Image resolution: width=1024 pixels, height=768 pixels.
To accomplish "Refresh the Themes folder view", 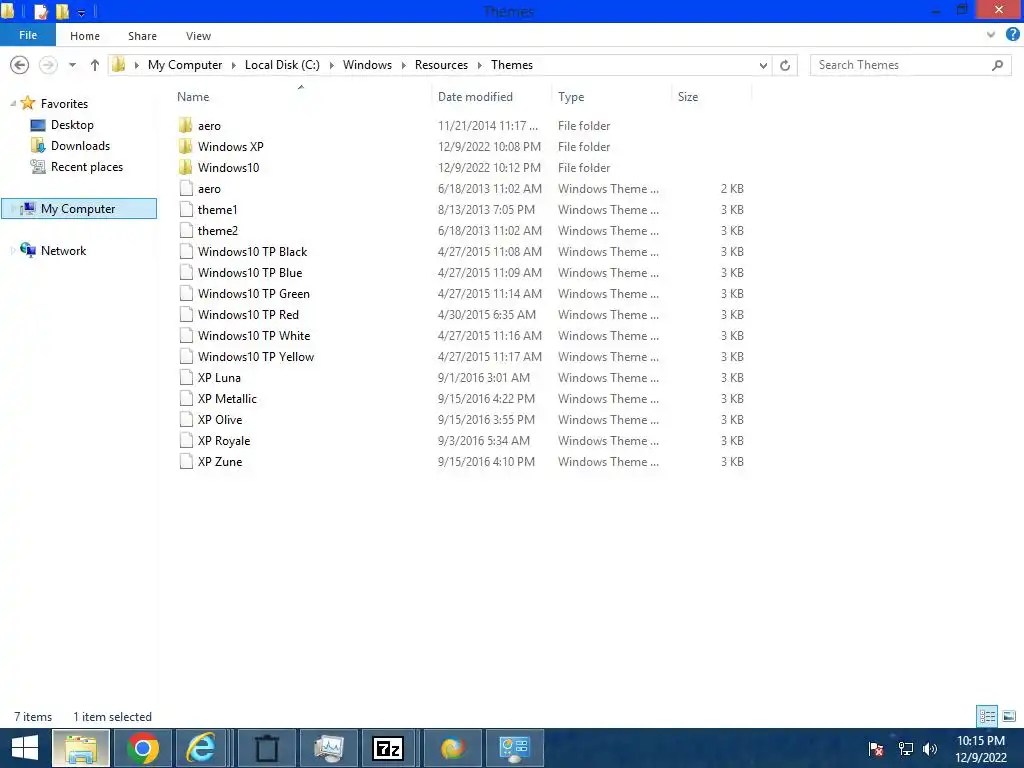I will tap(785, 65).
